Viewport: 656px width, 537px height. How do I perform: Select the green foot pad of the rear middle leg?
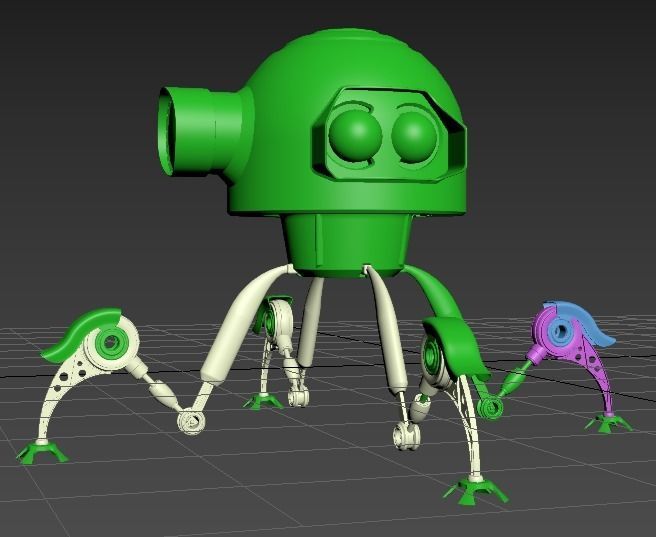tap(263, 401)
